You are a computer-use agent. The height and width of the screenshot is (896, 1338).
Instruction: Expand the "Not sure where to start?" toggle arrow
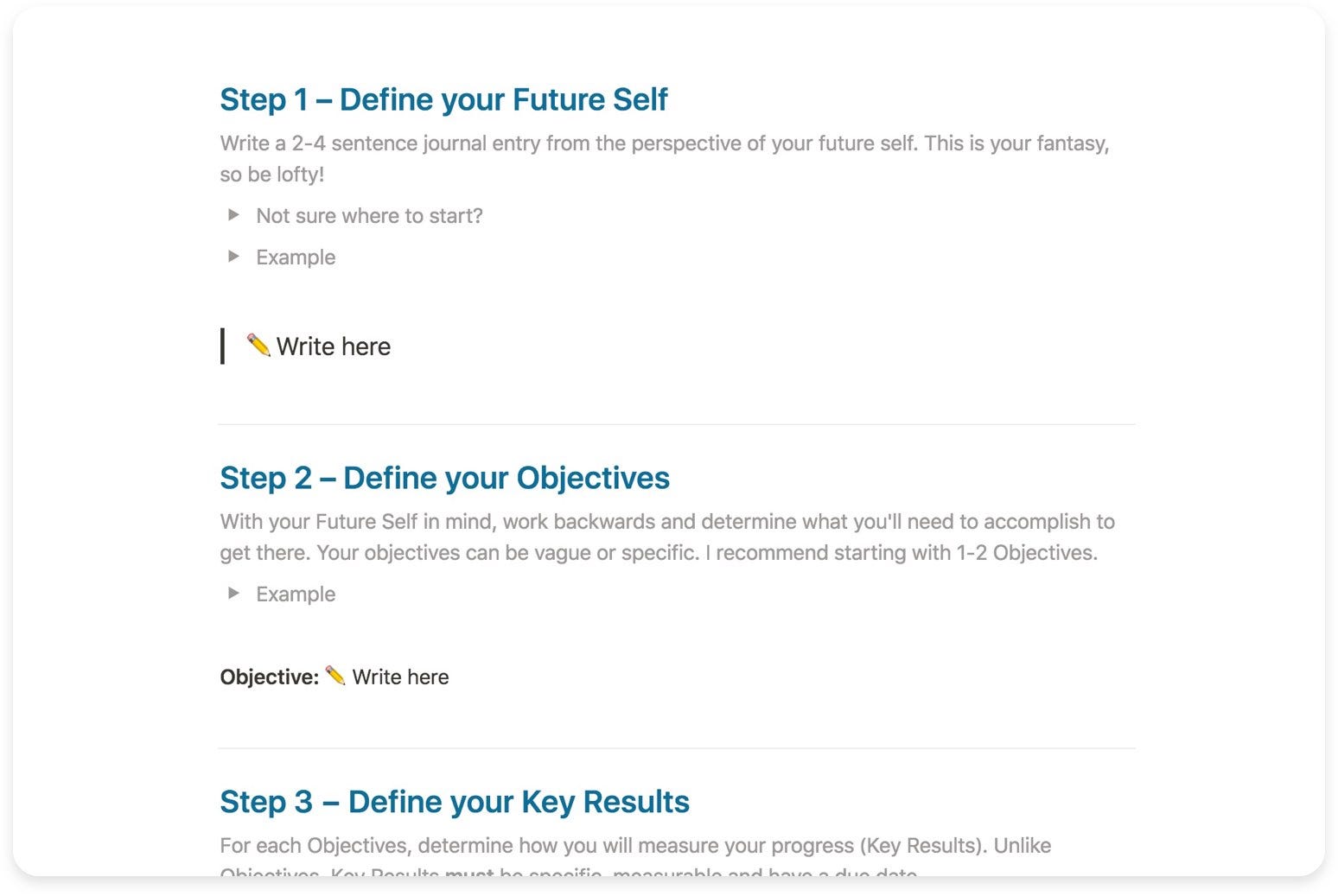[x=233, y=215]
